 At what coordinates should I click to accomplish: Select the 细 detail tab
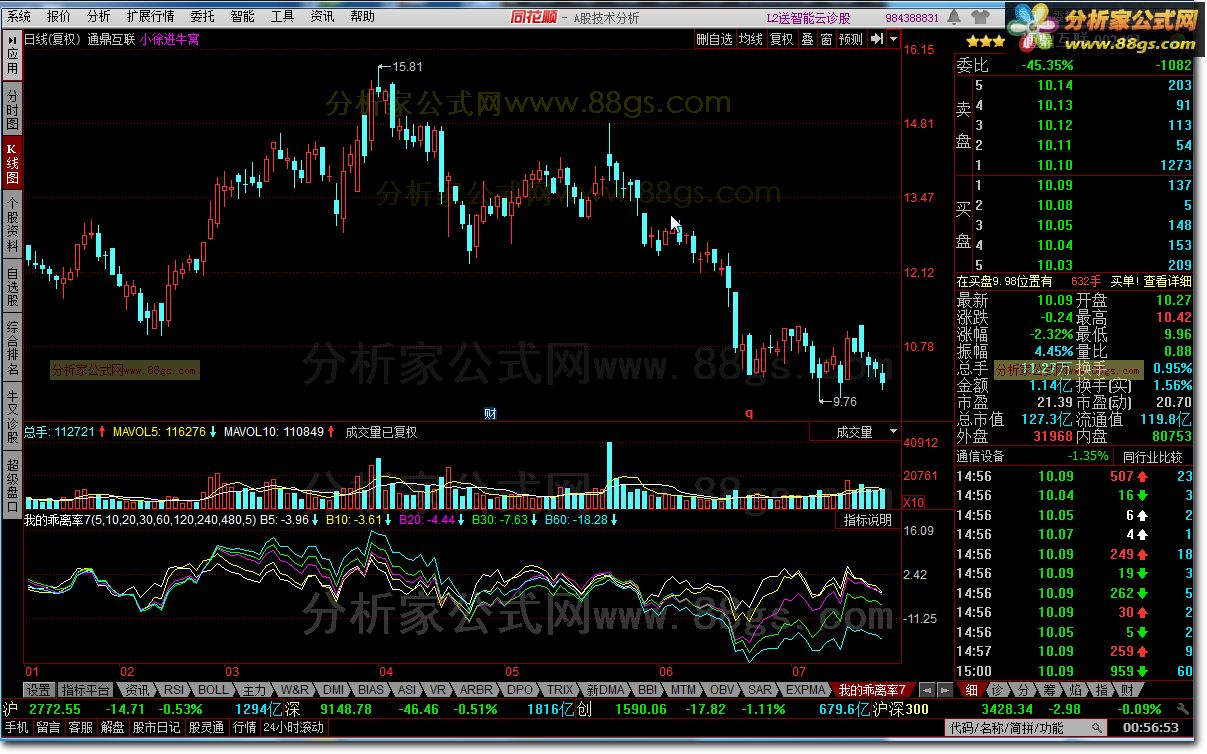click(971, 690)
